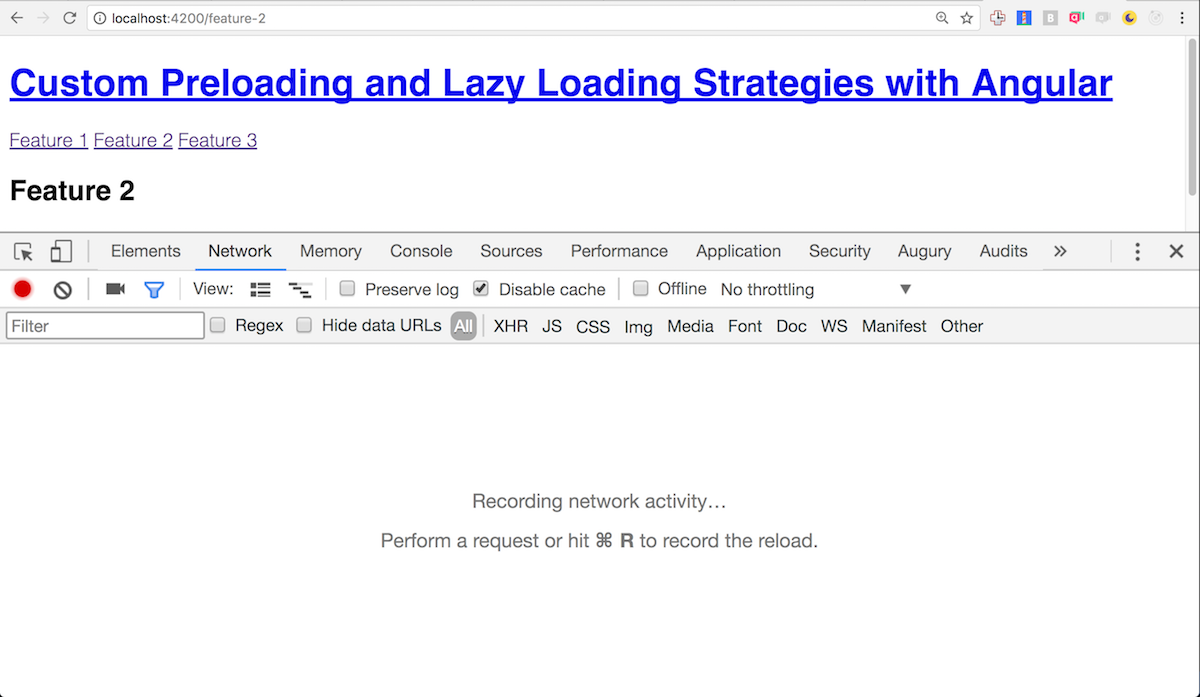1200x697 pixels.
Task: Filter requests by Other
Action: [x=962, y=326]
